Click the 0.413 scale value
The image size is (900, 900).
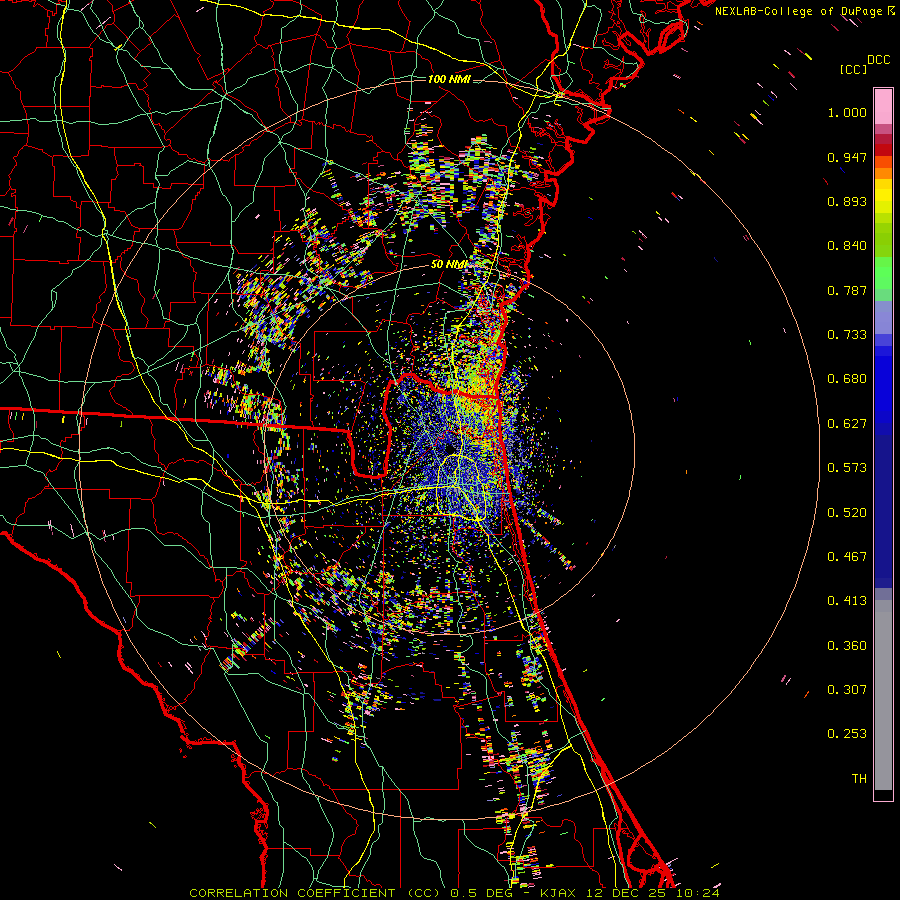847,601
